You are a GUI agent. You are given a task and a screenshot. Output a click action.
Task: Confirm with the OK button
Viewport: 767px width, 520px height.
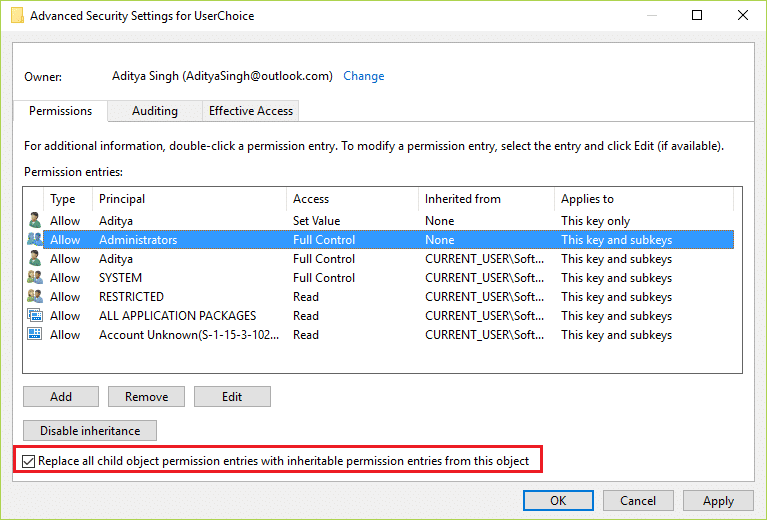tap(558, 500)
